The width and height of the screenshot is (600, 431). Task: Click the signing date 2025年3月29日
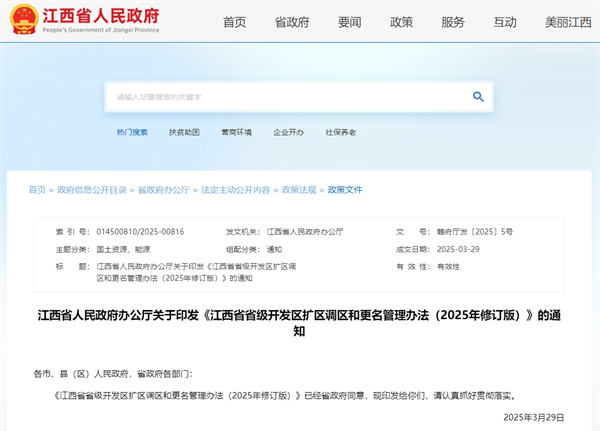coord(533,417)
